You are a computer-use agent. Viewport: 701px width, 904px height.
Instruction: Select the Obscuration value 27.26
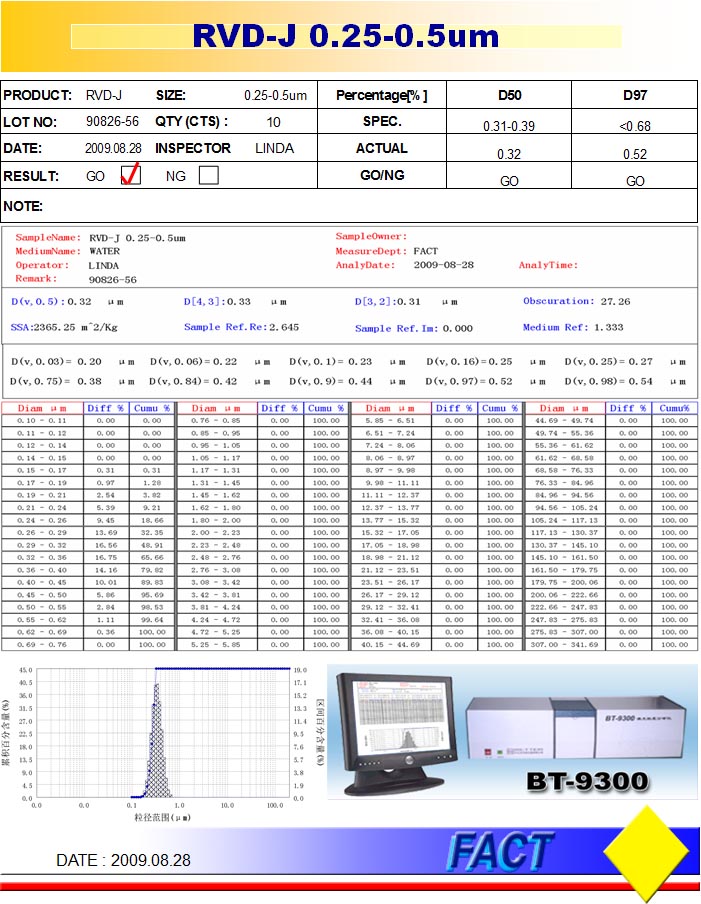(x=615, y=301)
